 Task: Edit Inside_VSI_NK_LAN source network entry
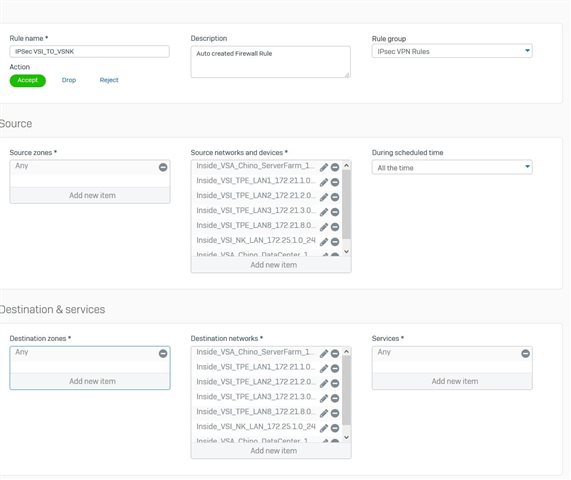coord(324,242)
